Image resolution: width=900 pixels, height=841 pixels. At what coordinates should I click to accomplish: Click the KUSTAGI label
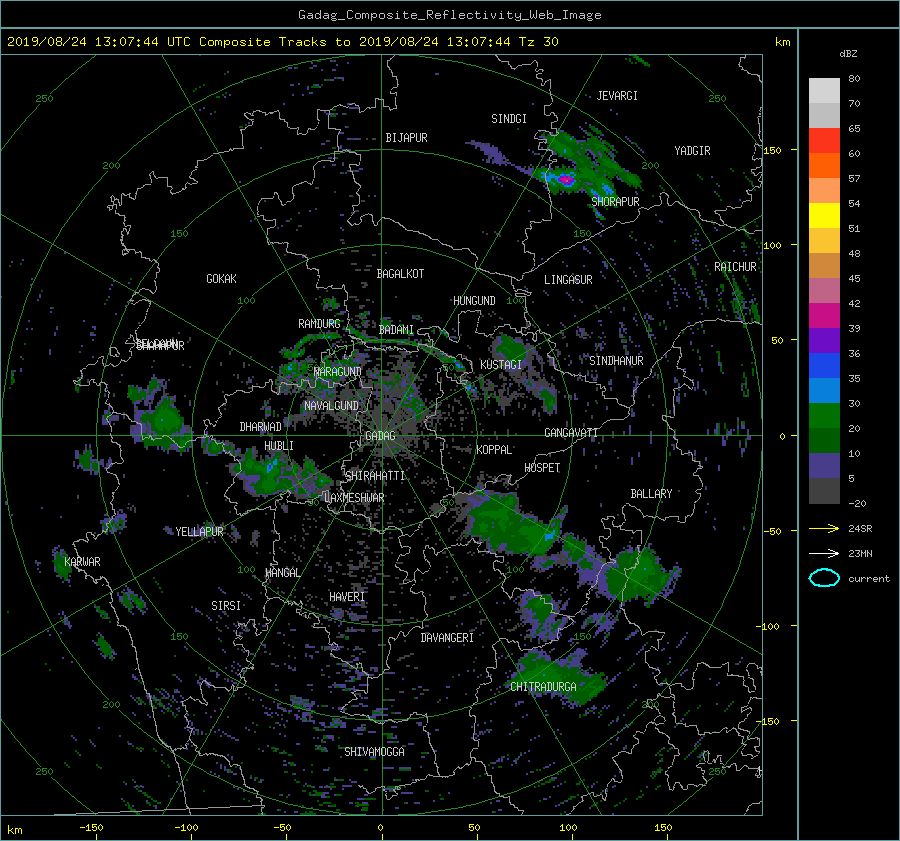(x=501, y=365)
